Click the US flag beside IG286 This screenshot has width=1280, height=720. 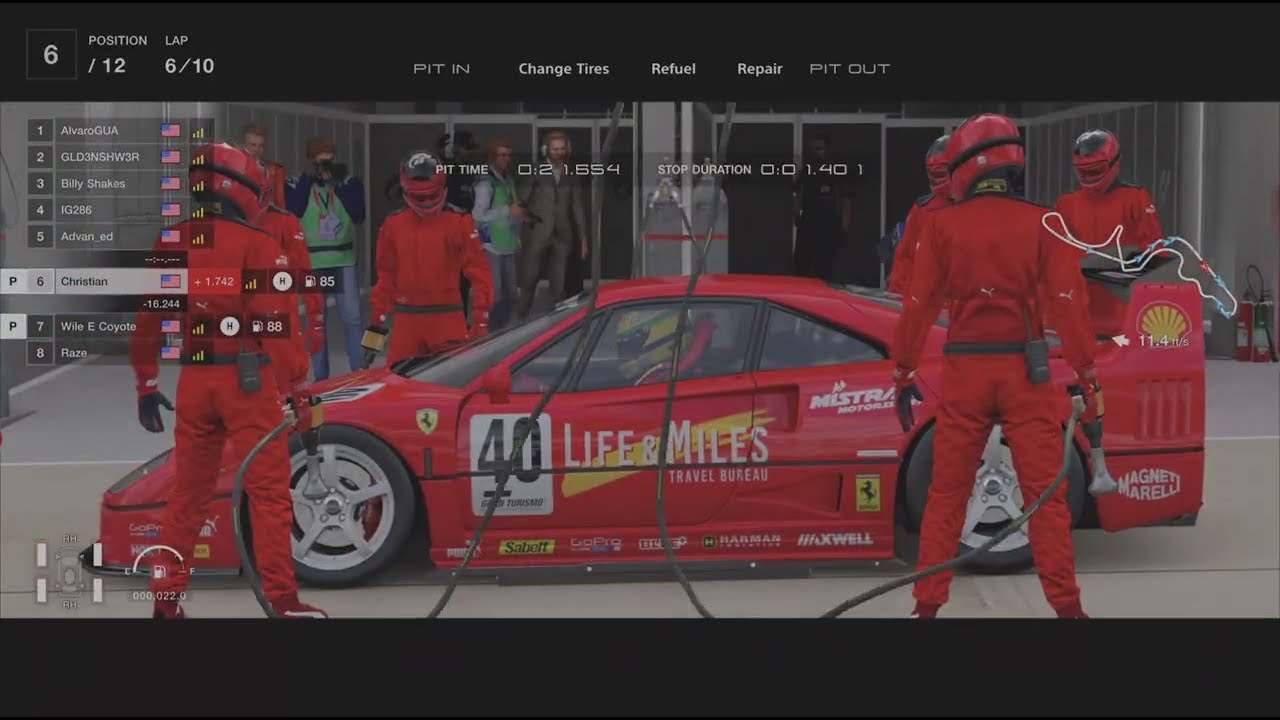(170, 210)
